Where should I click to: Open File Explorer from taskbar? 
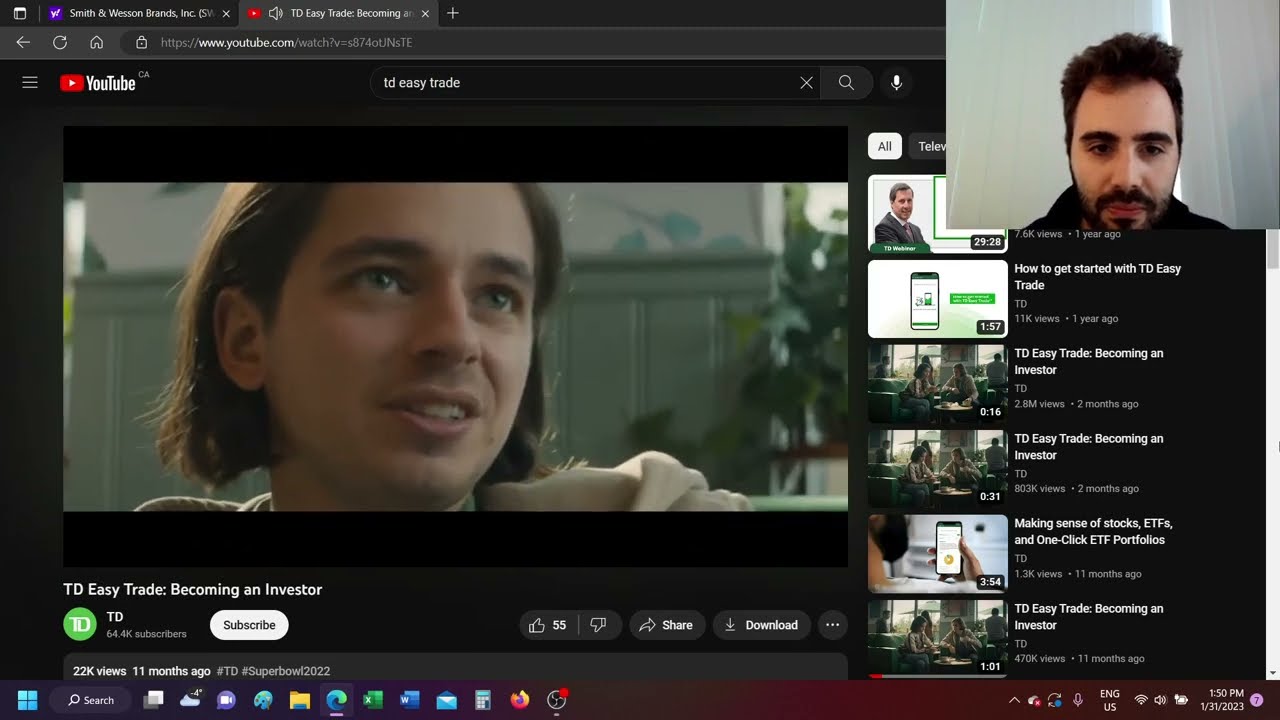[300, 700]
